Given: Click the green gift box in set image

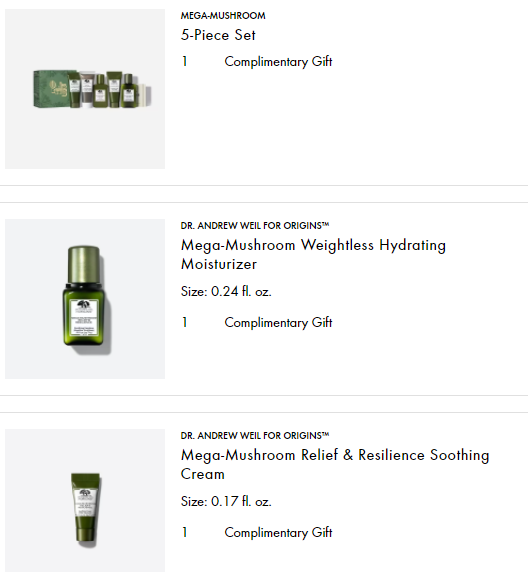Looking at the screenshot, I should point(51,89).
